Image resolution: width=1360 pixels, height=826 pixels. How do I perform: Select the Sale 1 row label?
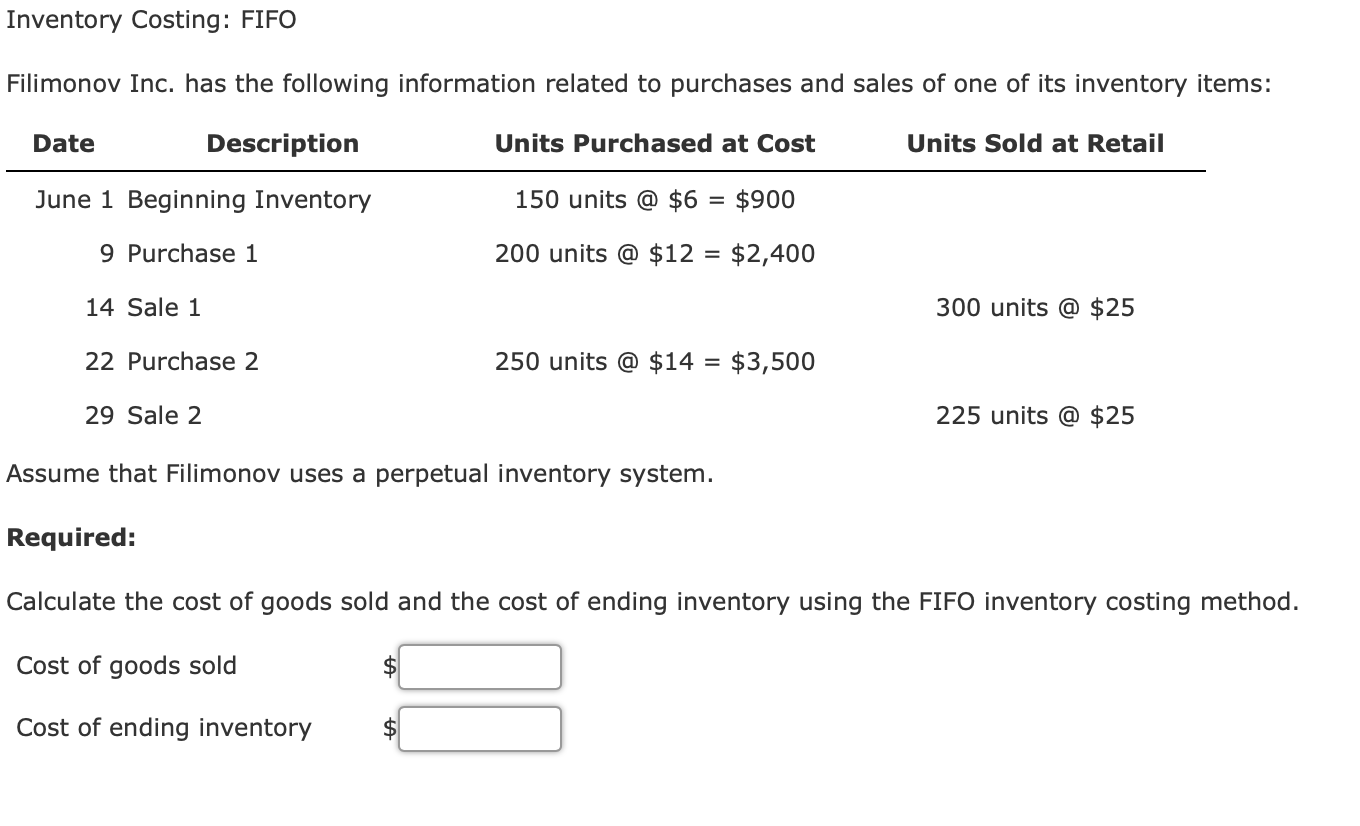point(143,308)
